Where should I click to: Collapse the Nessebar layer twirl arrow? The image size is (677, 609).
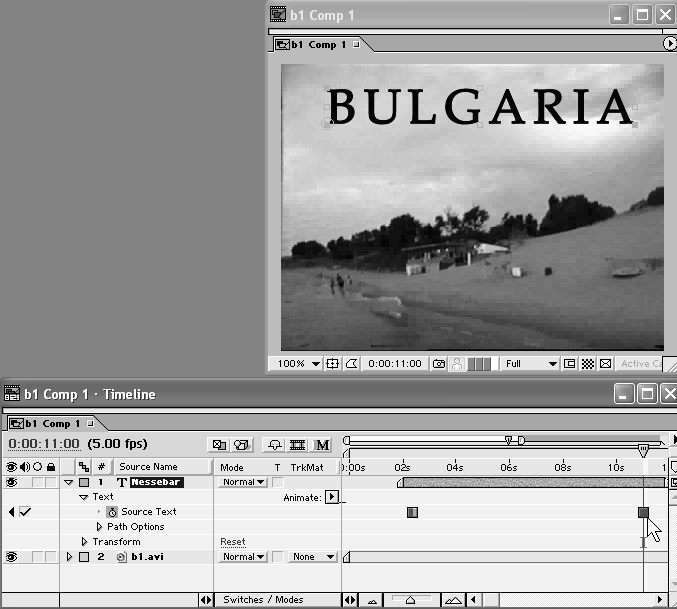[69, 482]
